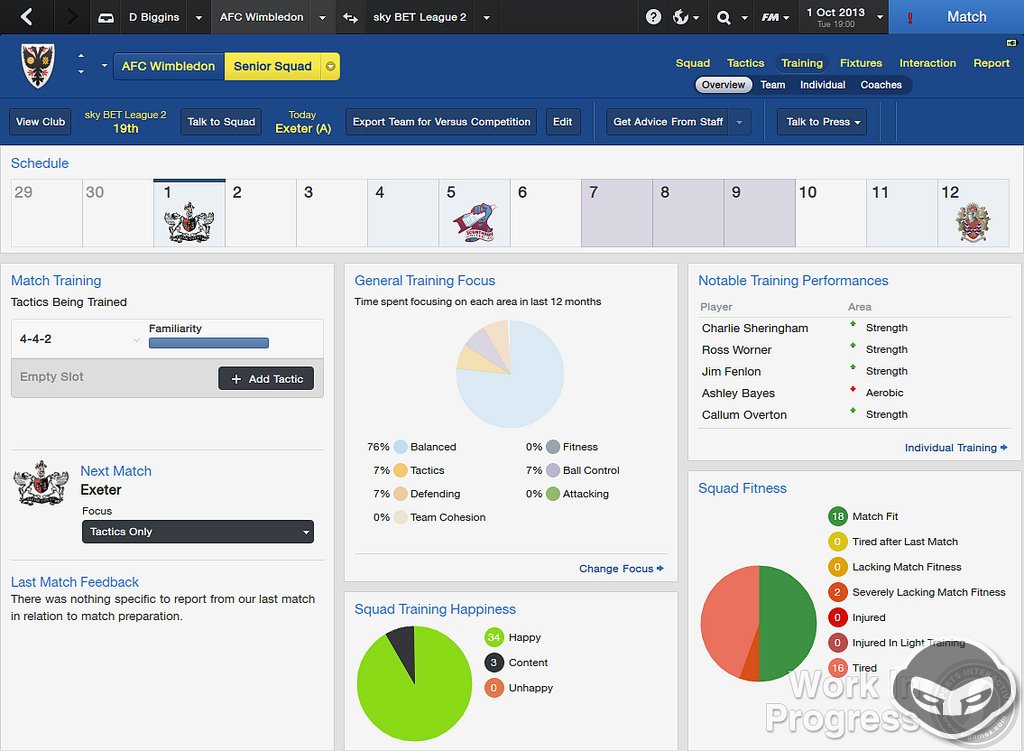Click the Edit button
Viewport: 1024px width, 751px height.
(x=562, y=122)
